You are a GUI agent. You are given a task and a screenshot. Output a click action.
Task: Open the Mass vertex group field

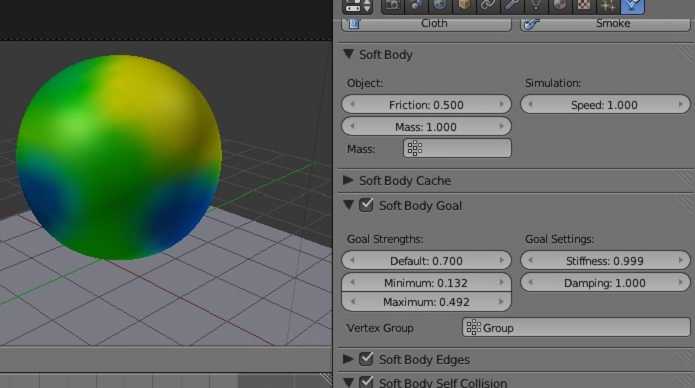click(457, 148)
